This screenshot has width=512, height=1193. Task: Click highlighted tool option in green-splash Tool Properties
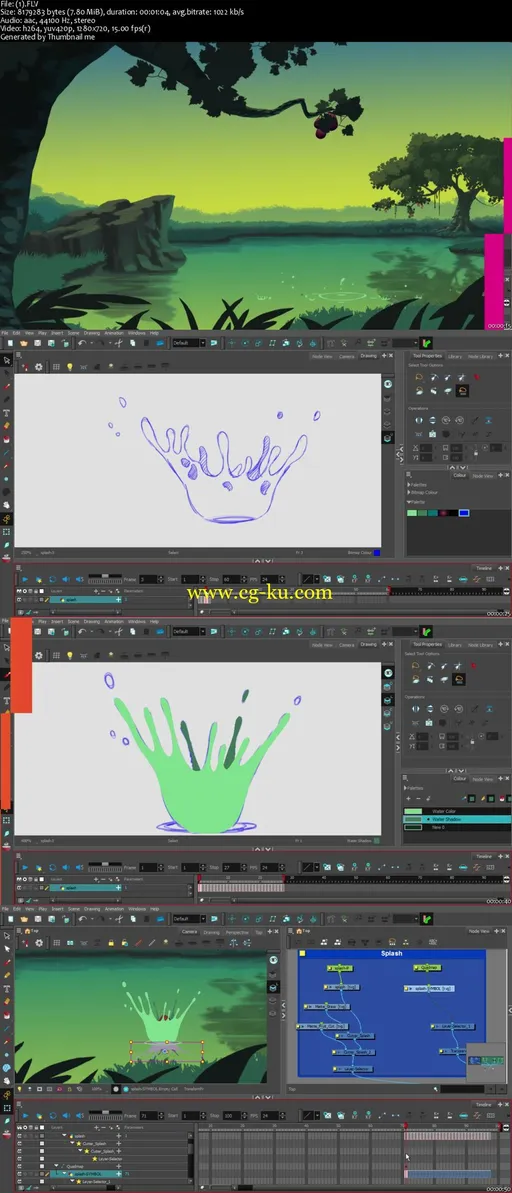tap(459, 679)
